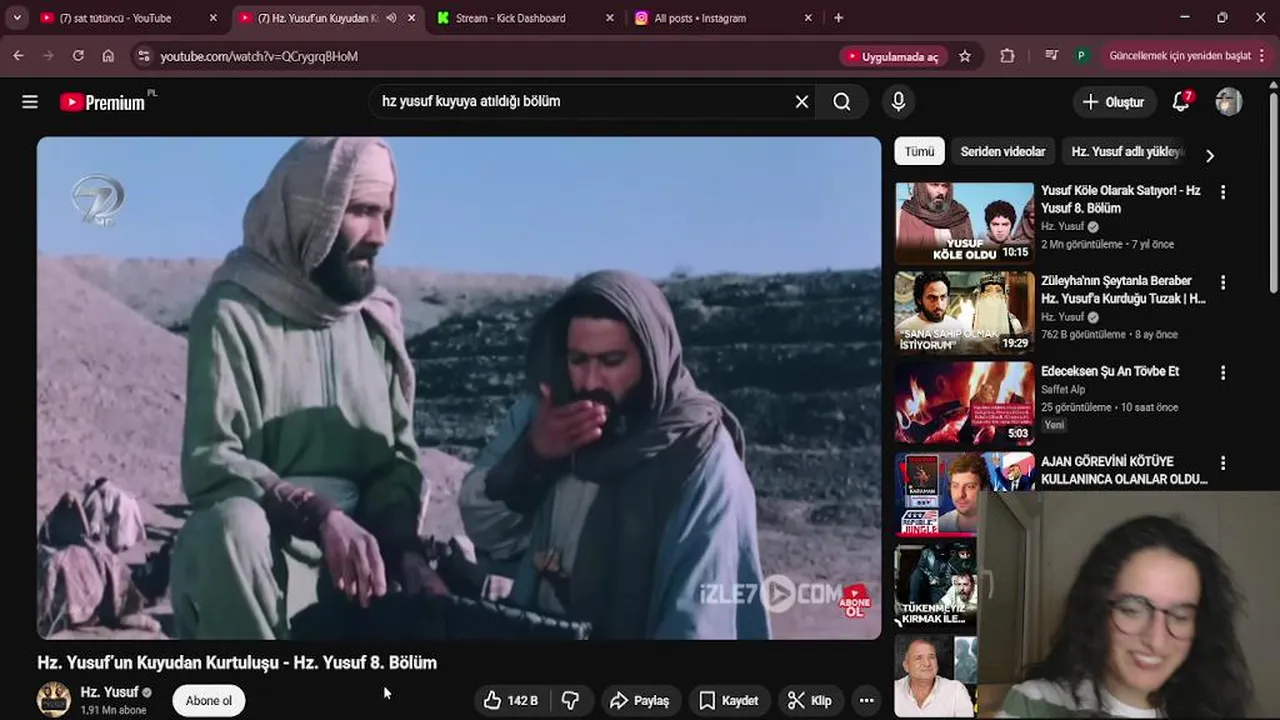Open fire thumbnail with 5:03 duration

point(964,403)
